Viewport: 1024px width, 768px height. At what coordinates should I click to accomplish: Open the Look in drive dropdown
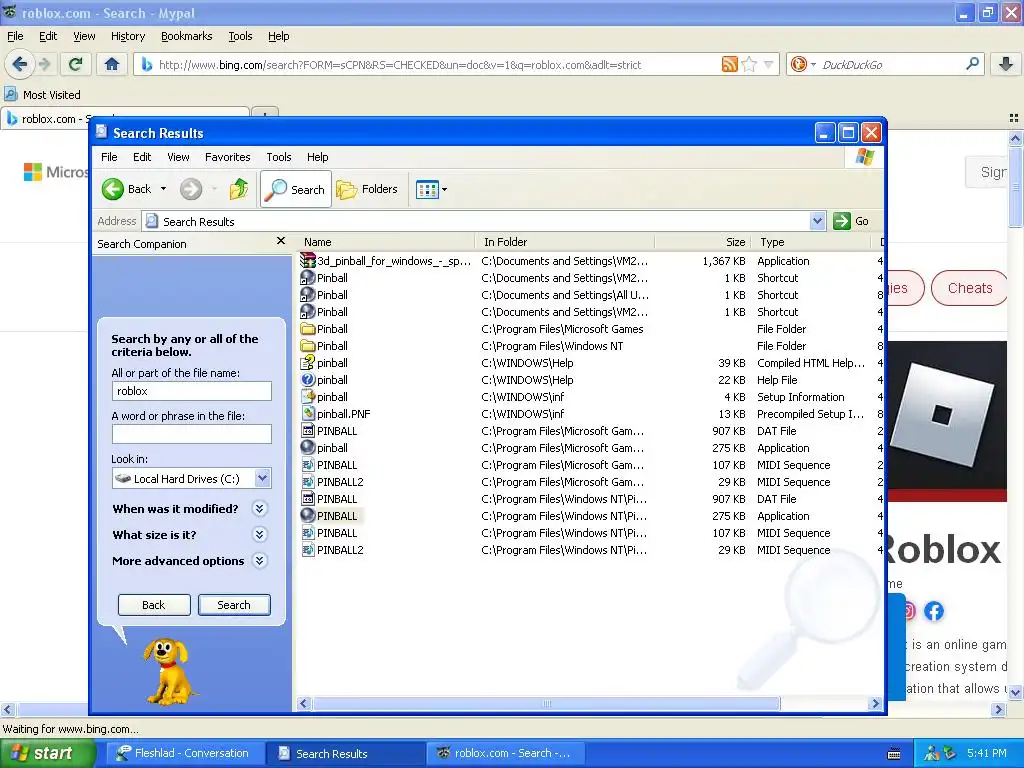click(x=262, y=478)
